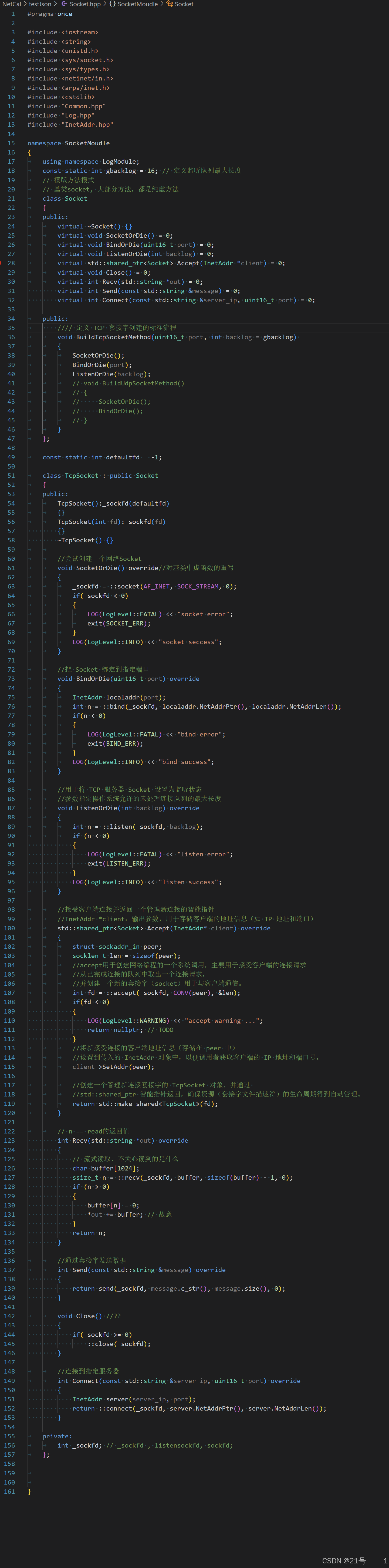This screenshot has width=389, height=1568.
Task: Click the '#include <unistd.h>' line
Action: [x=63, y=51]
